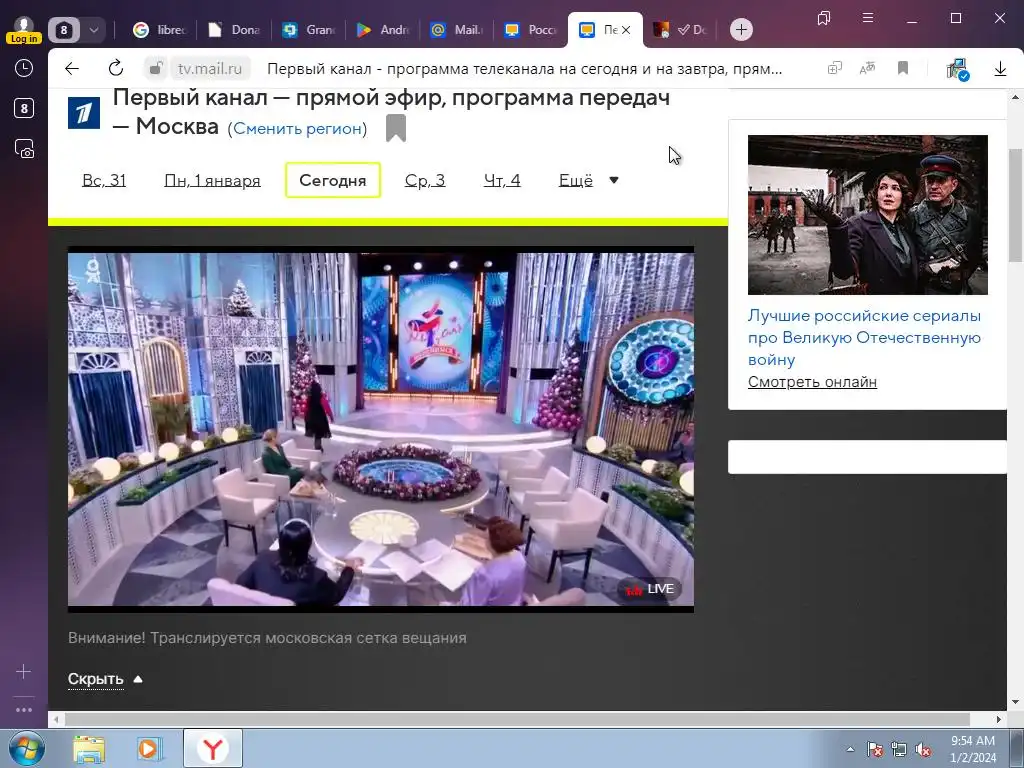The height and width of the screenshot is (768, 1024).
Task: Click the live video player
Action: click(381, 429)
